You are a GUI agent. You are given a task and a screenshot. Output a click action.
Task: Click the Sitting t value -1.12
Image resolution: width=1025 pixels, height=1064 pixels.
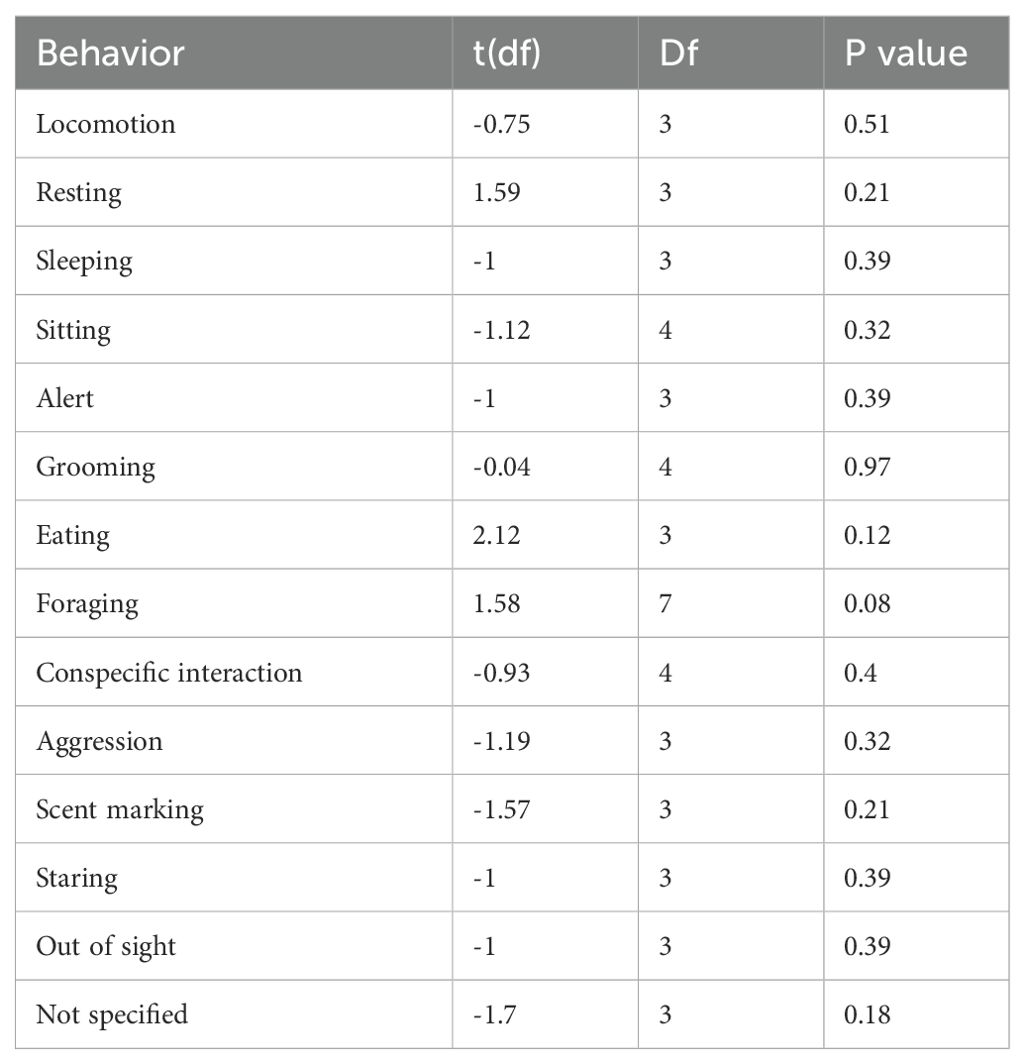[x=501, y=330]
